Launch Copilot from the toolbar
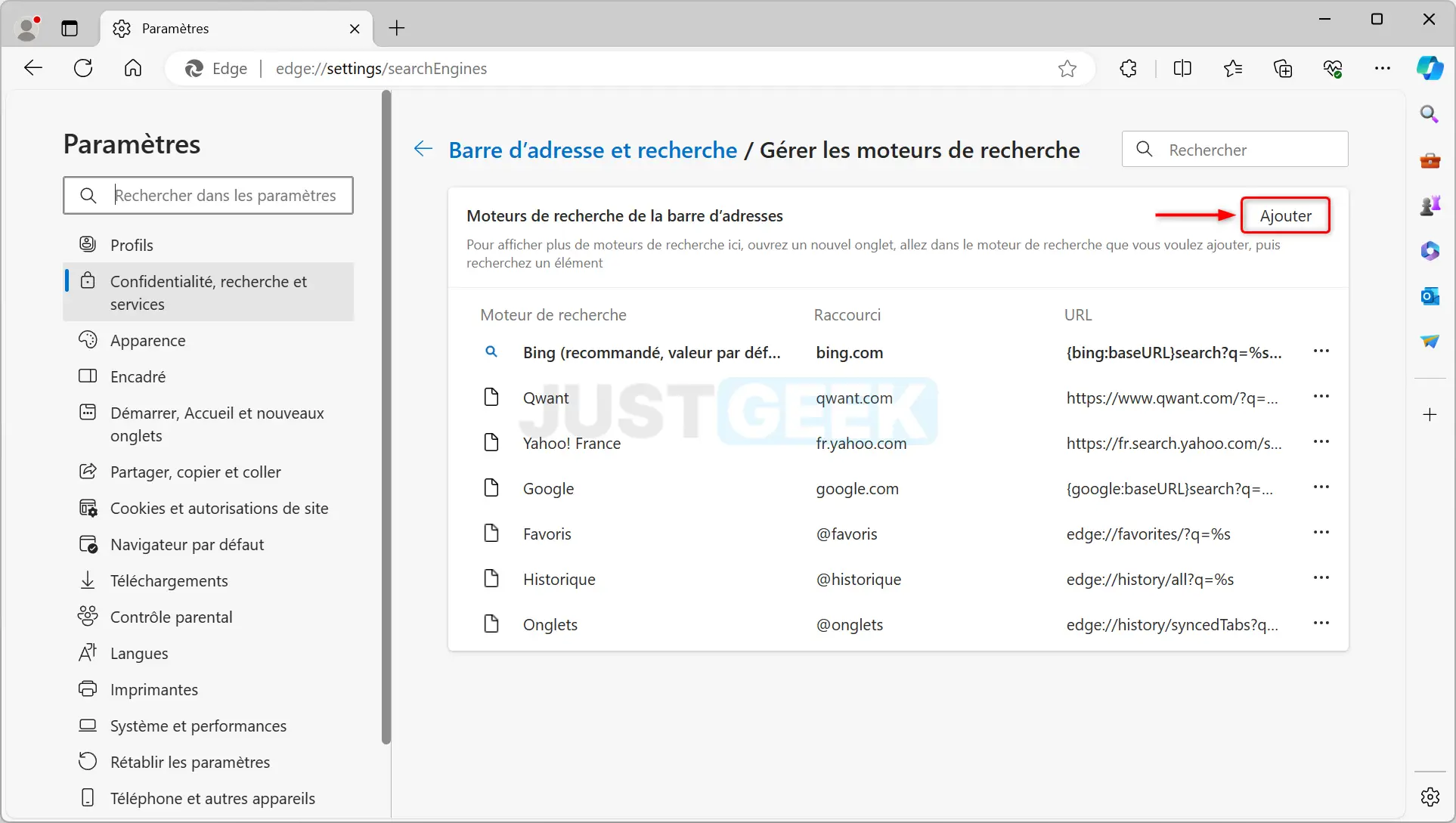 1430,68
